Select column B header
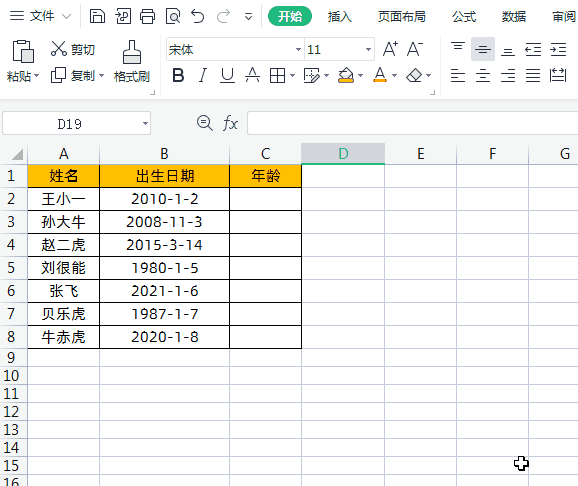 click(x=164, y=154)
